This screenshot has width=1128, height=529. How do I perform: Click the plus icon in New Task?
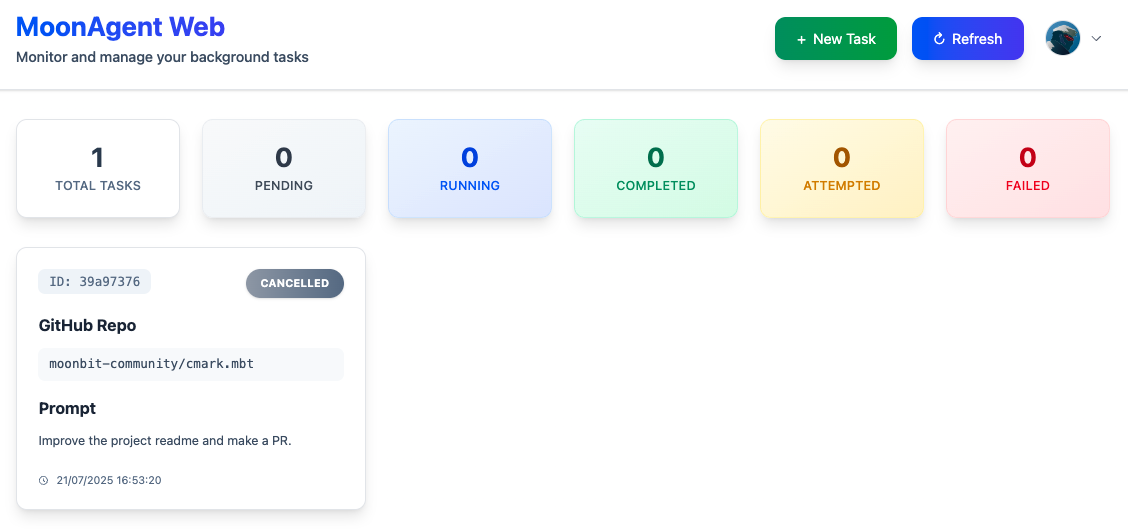[x=801, y=39]
